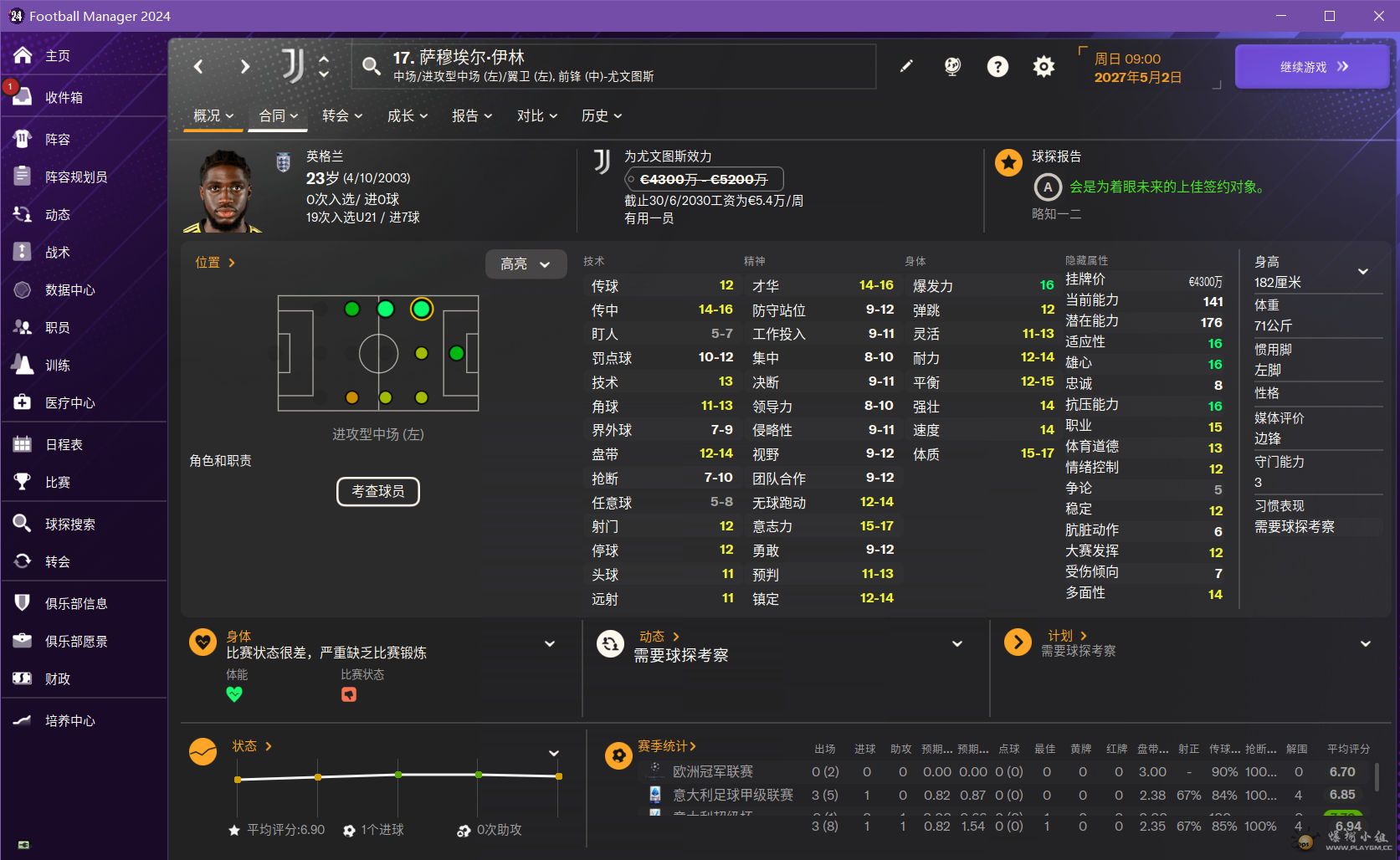
Task: Open the top 转会 transfer tab menu
Action: 342,115
